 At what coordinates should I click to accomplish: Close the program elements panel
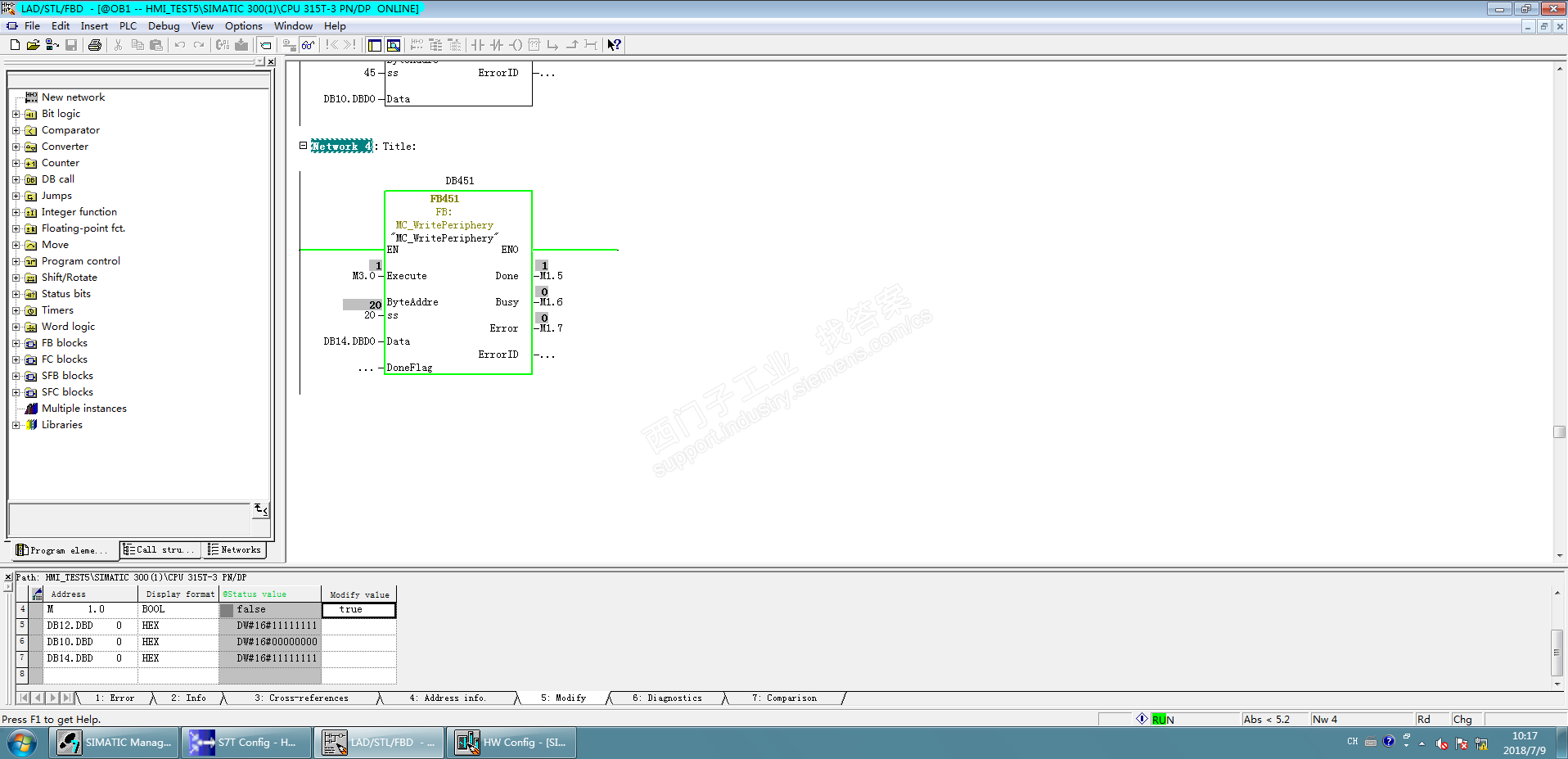coord(271,62)
